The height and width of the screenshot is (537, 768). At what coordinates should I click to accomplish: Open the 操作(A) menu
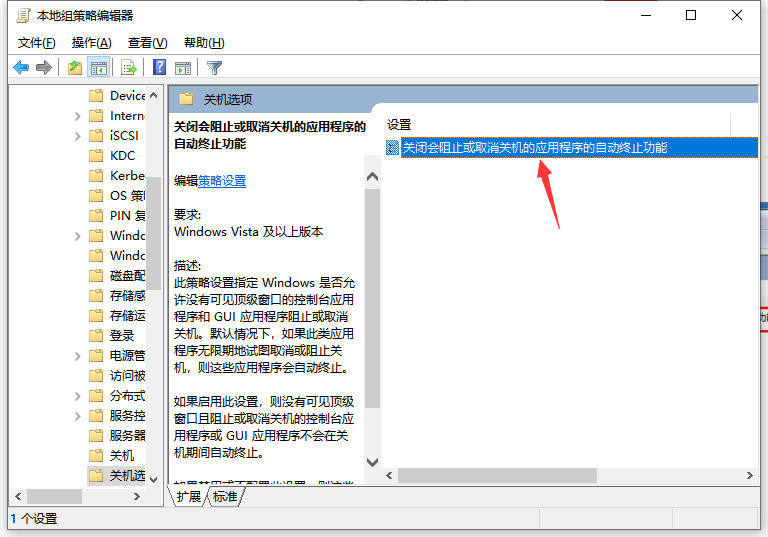pos(92,43)
